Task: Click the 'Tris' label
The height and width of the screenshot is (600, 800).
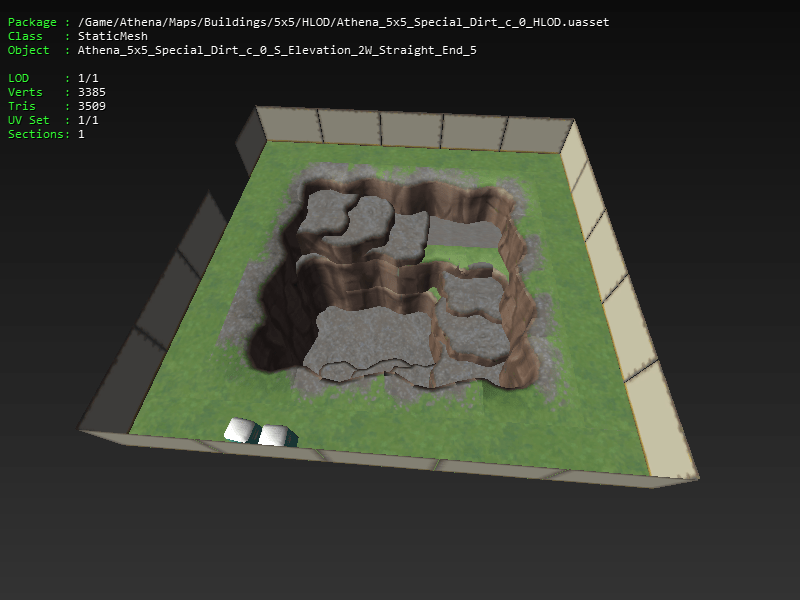Action: [21, 106]
